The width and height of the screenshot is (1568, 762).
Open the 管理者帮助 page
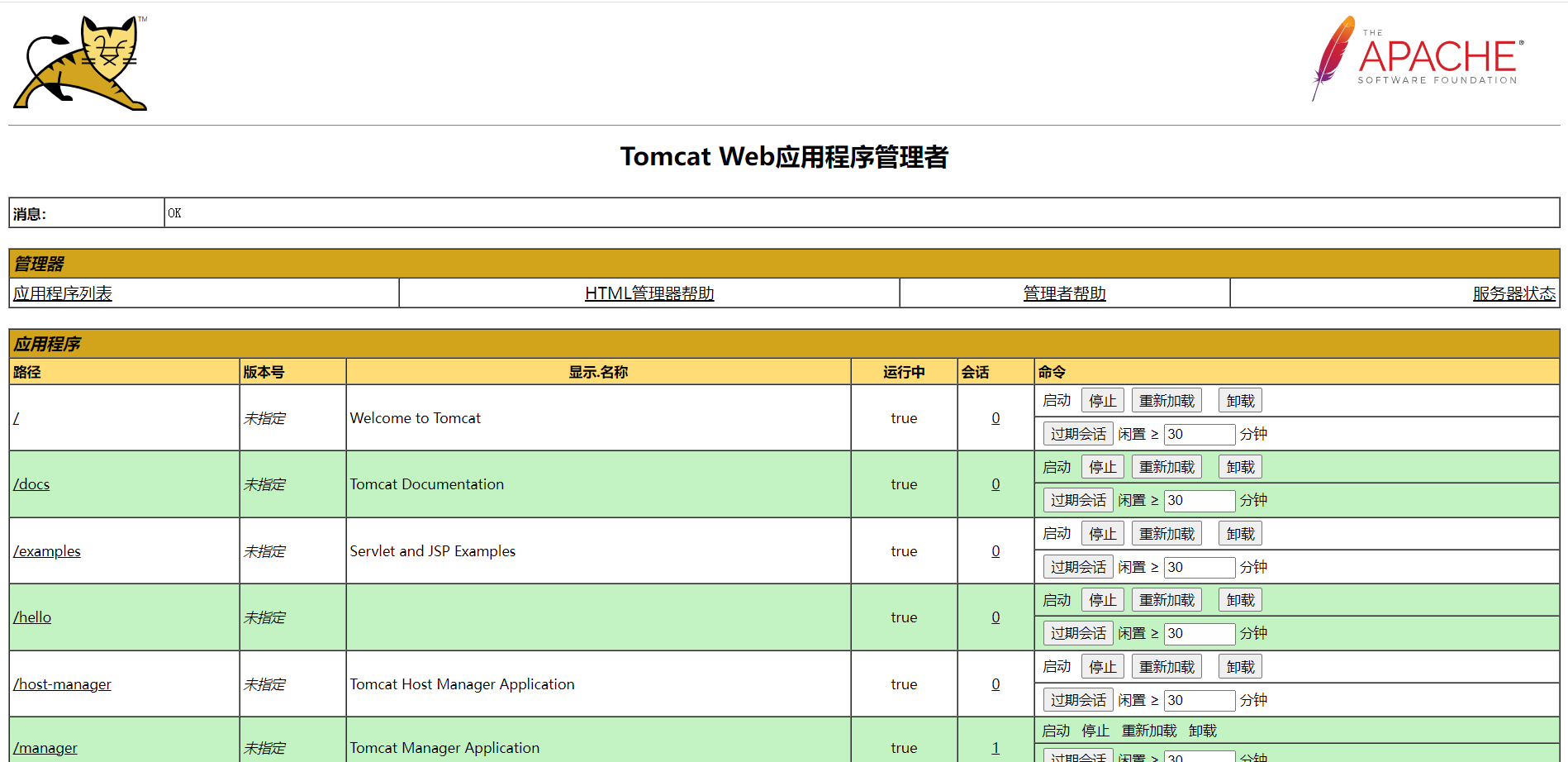[1063, 293]
